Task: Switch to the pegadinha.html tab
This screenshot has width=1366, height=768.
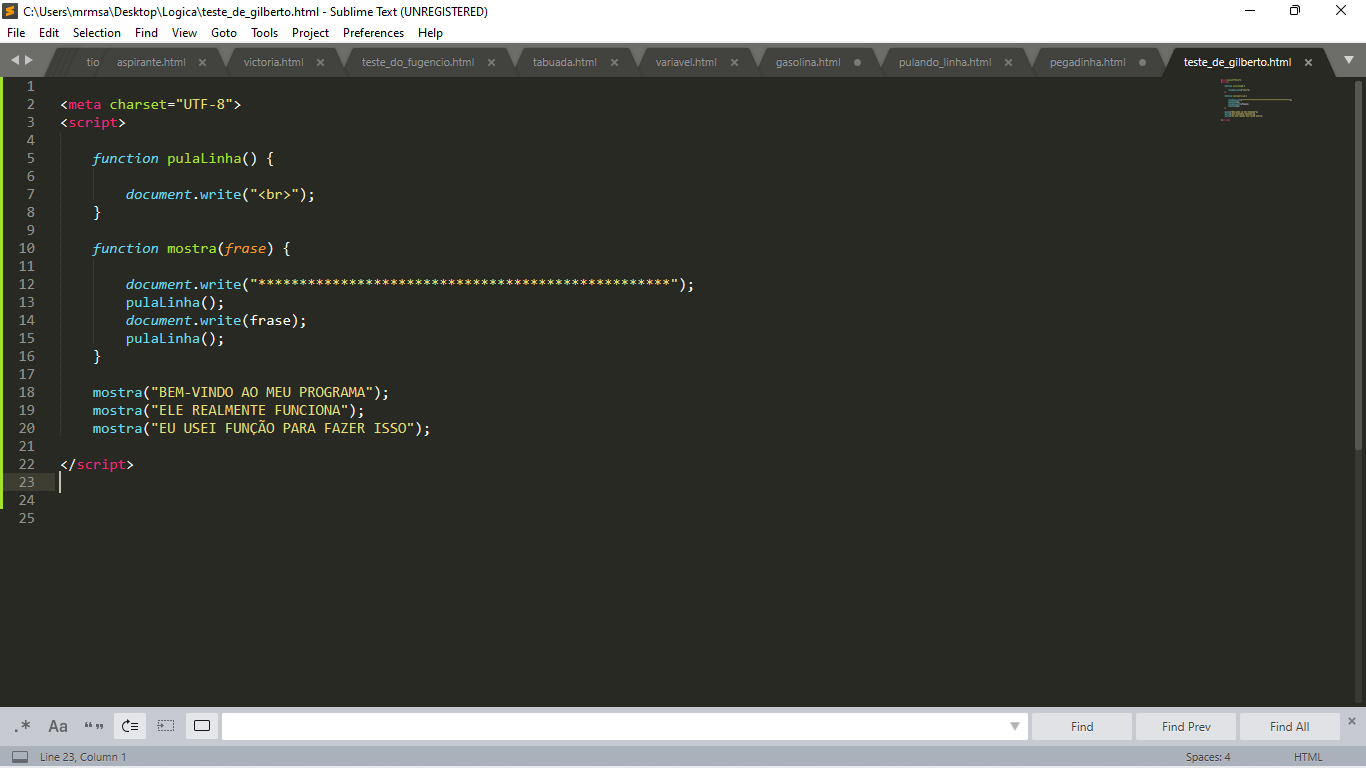Action: pyautogui.click(x=1087, y=62)
